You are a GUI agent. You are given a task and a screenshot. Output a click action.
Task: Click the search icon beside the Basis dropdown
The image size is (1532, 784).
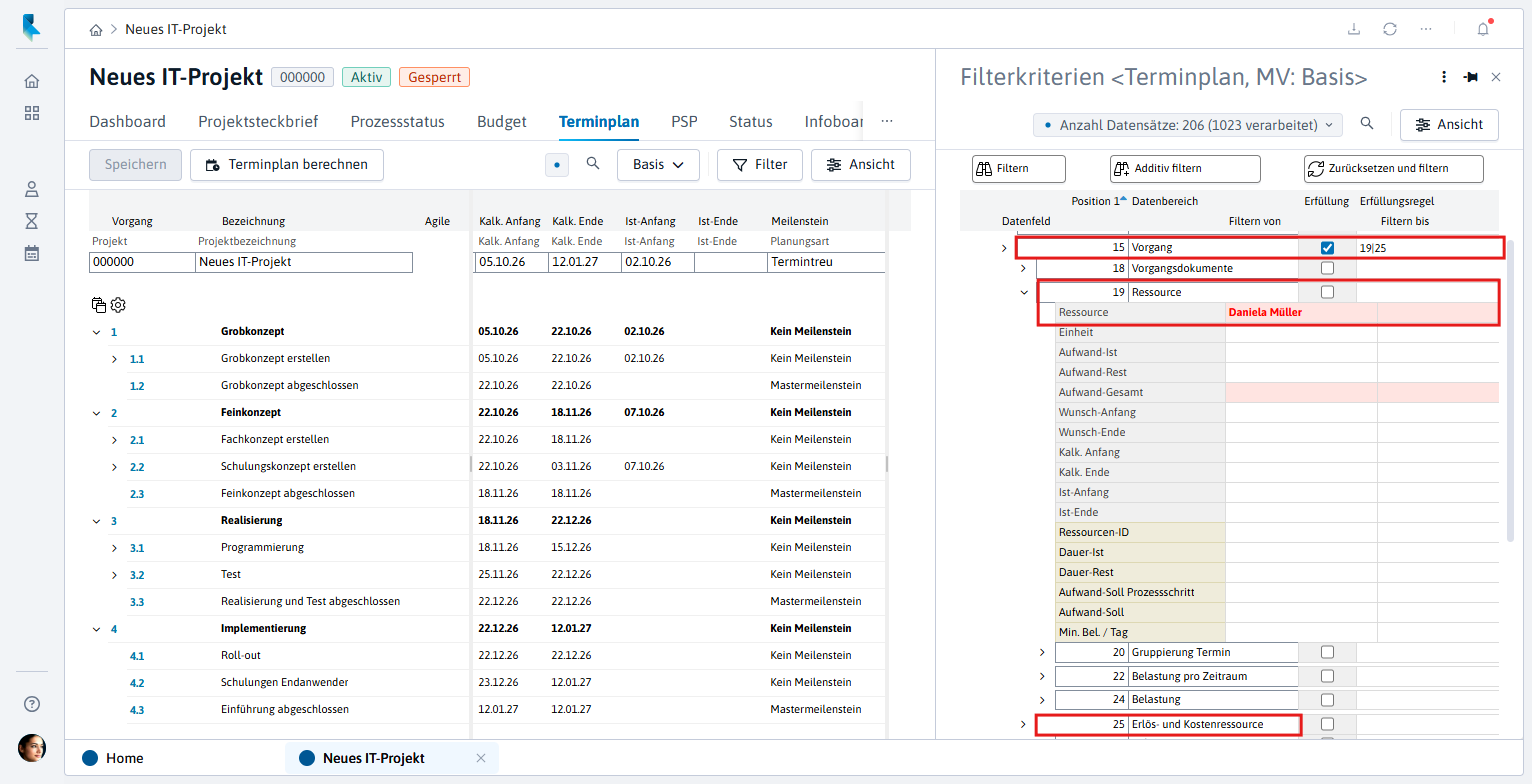coord(593,164)
